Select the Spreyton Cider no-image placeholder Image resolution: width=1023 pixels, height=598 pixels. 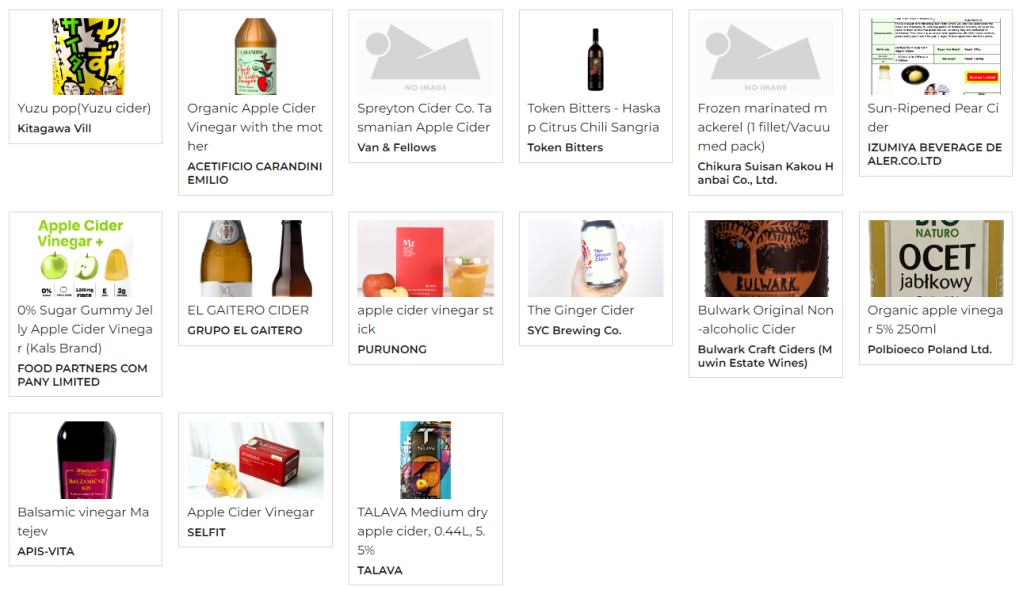425,57
